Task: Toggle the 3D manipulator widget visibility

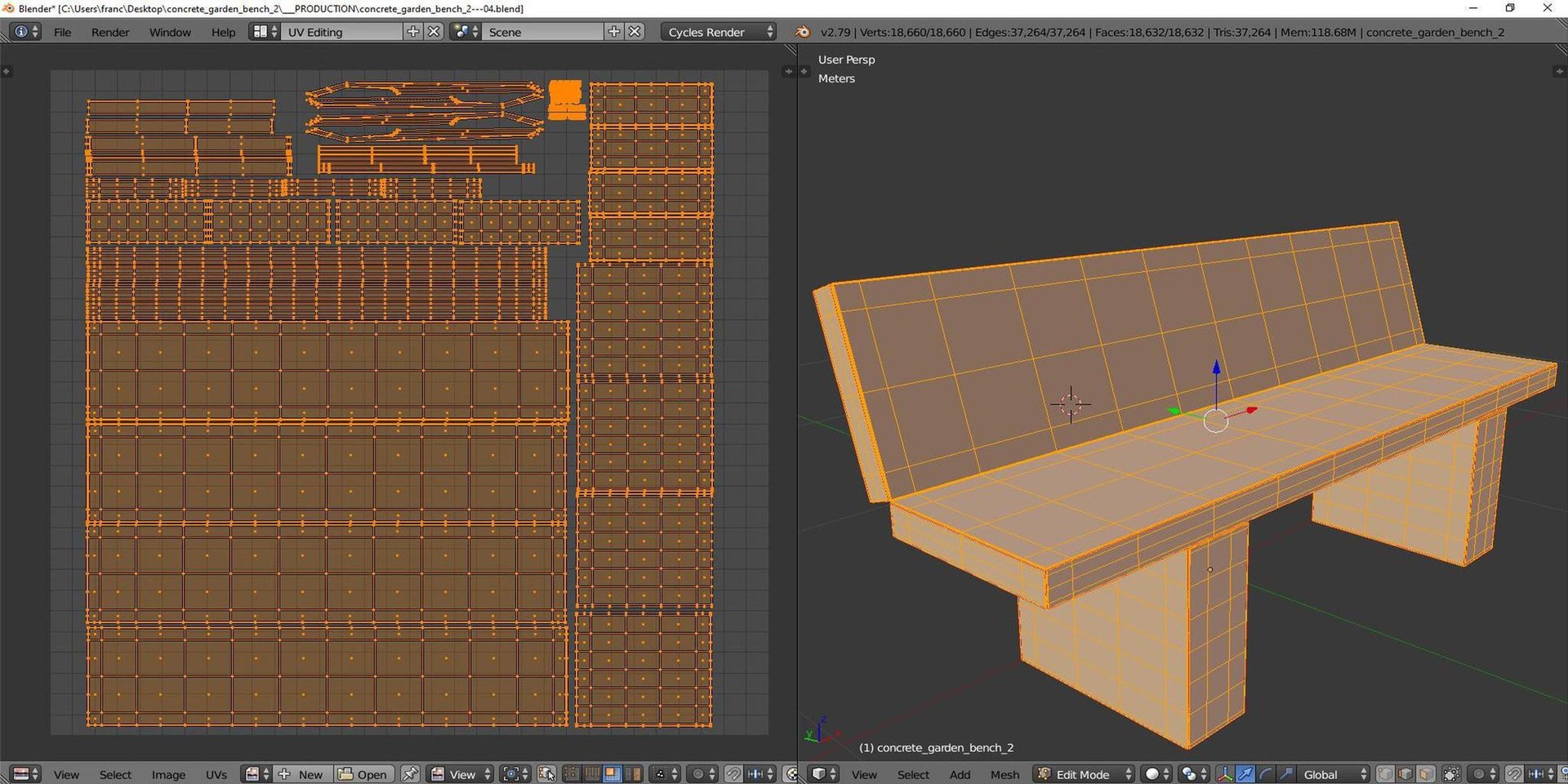Action: click(x=1225, y=773)
